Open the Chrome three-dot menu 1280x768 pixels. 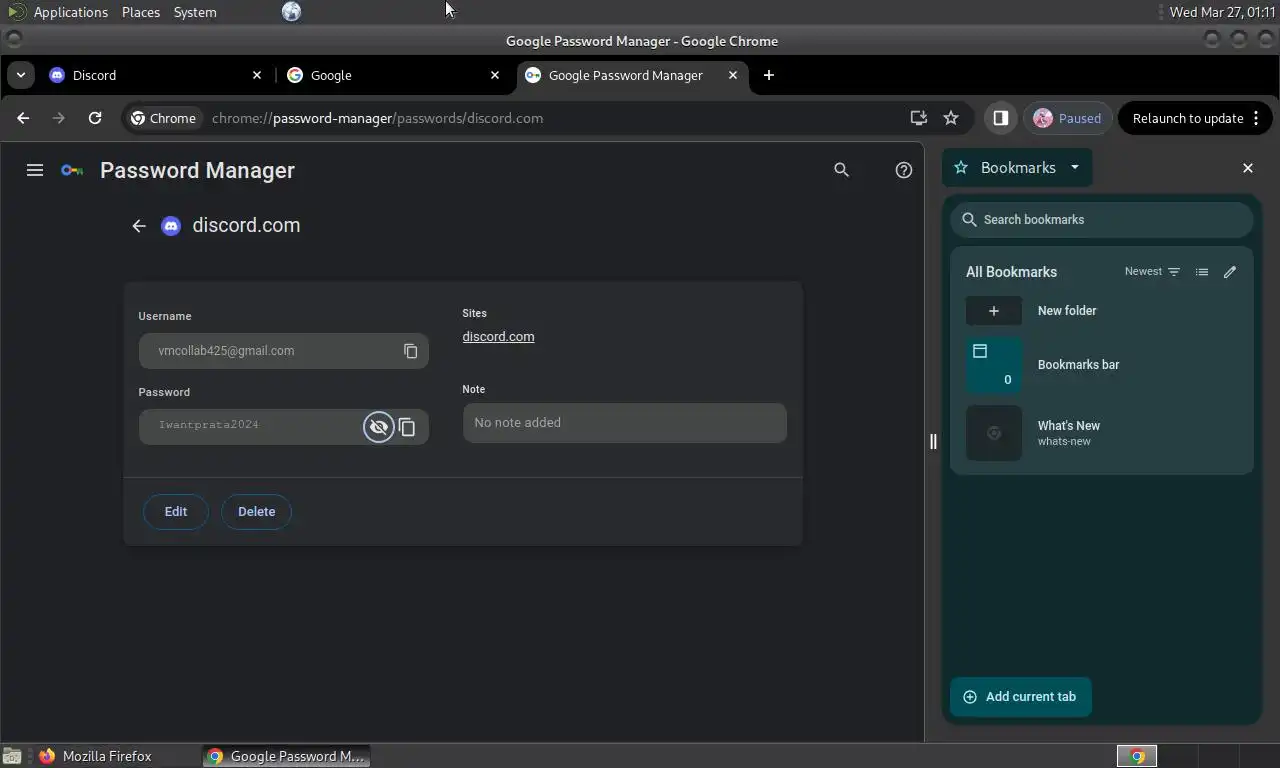(1256, 118)
